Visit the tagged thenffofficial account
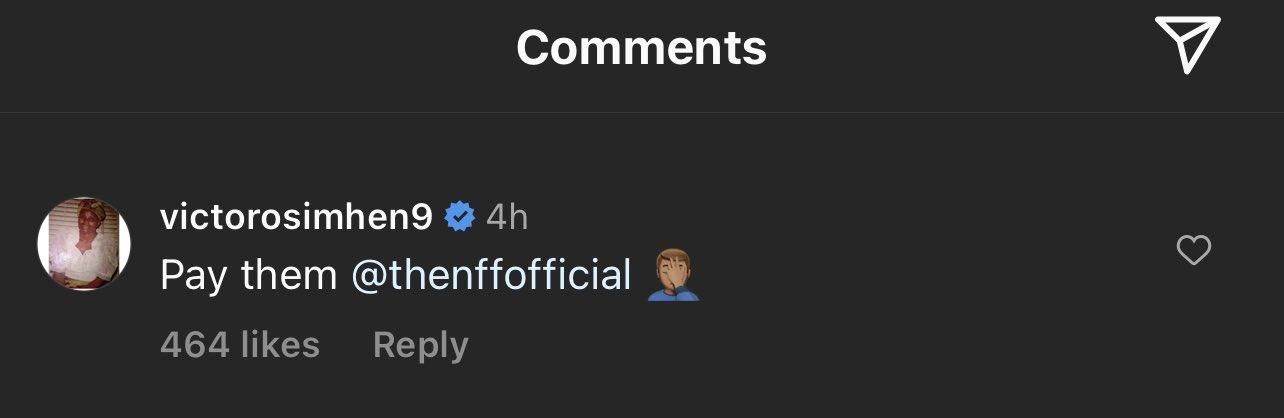Viewport: 1284px width, 418px height. (491, 276)
